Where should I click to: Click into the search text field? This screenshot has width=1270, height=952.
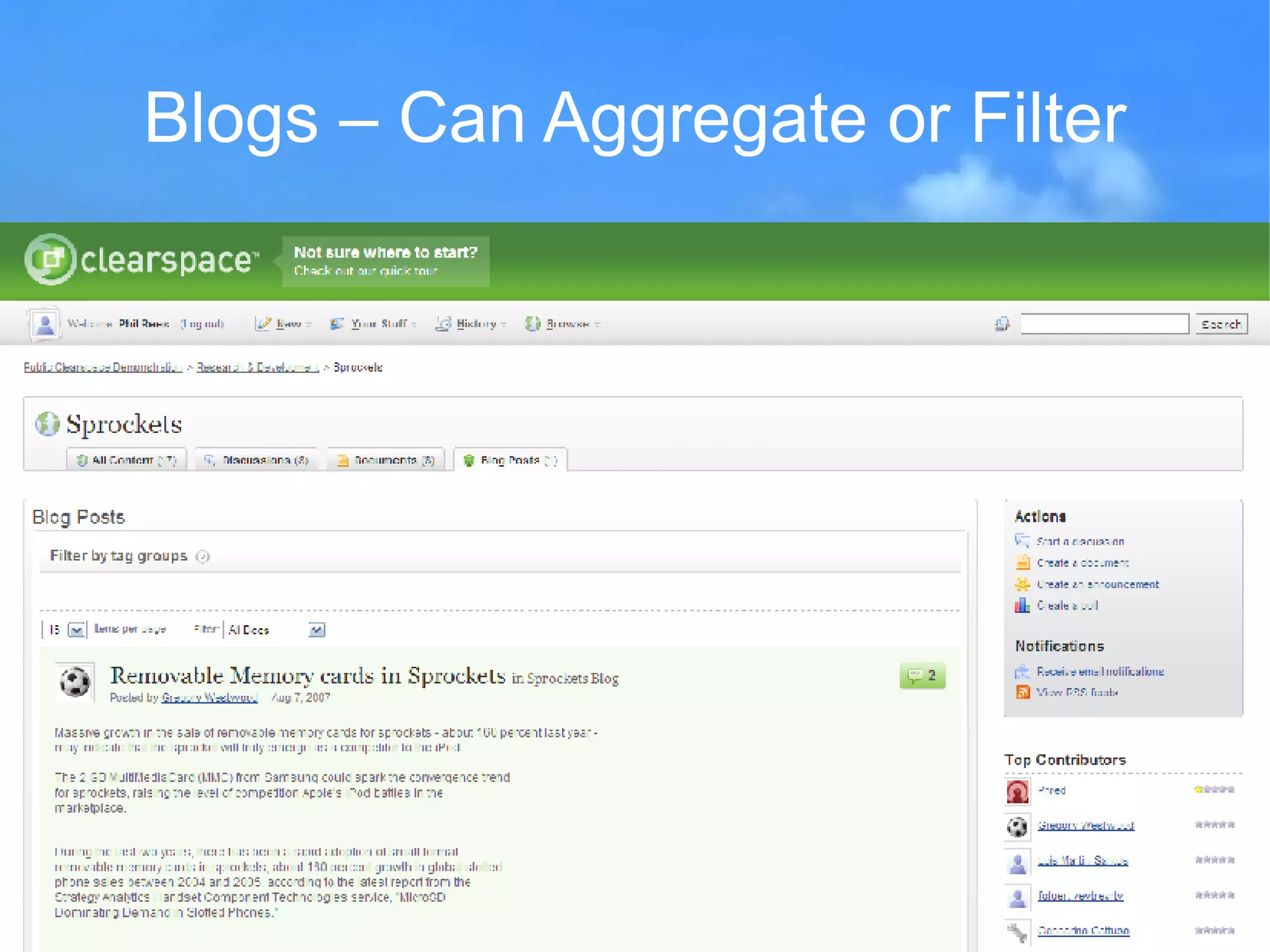(x=1104, y=324)
